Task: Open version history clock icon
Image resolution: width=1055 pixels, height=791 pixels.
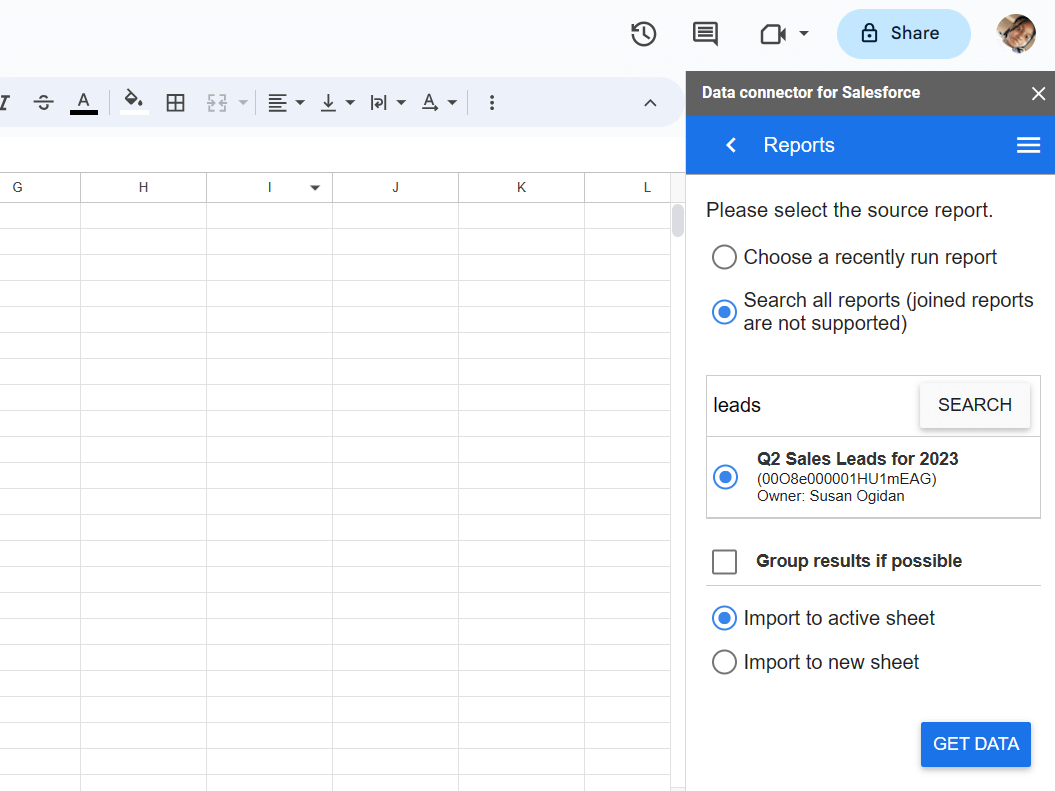Action: tap(643, 34)
